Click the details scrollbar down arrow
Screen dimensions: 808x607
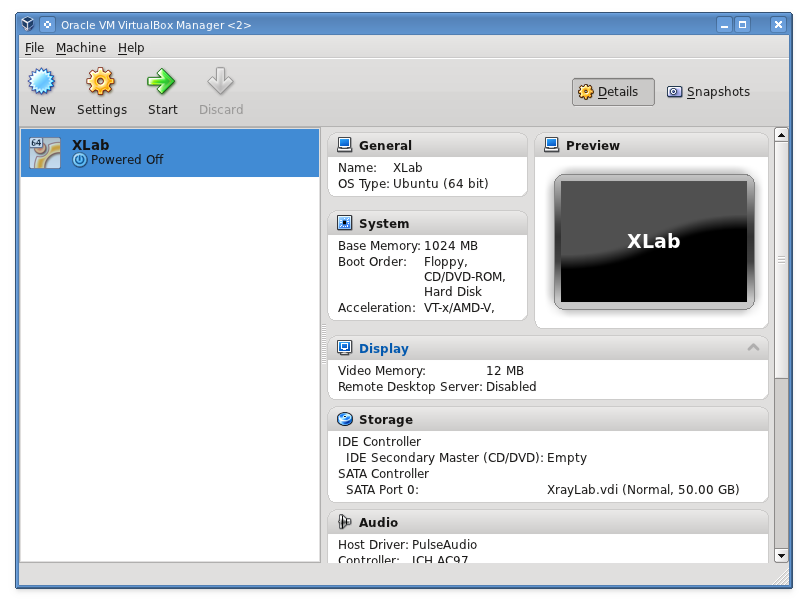[781, 555]
